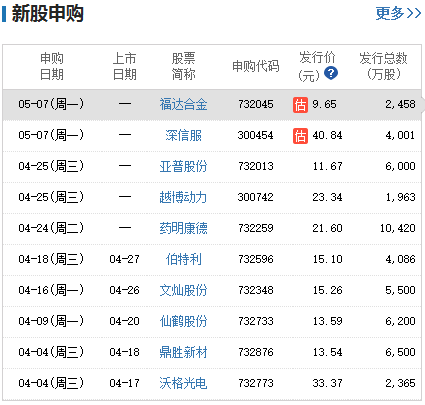Image resolution: width=425 pixels, height=405 pixels.
Task: Click the red 估 badge beside 40.84
Action: tap(300, 136)
